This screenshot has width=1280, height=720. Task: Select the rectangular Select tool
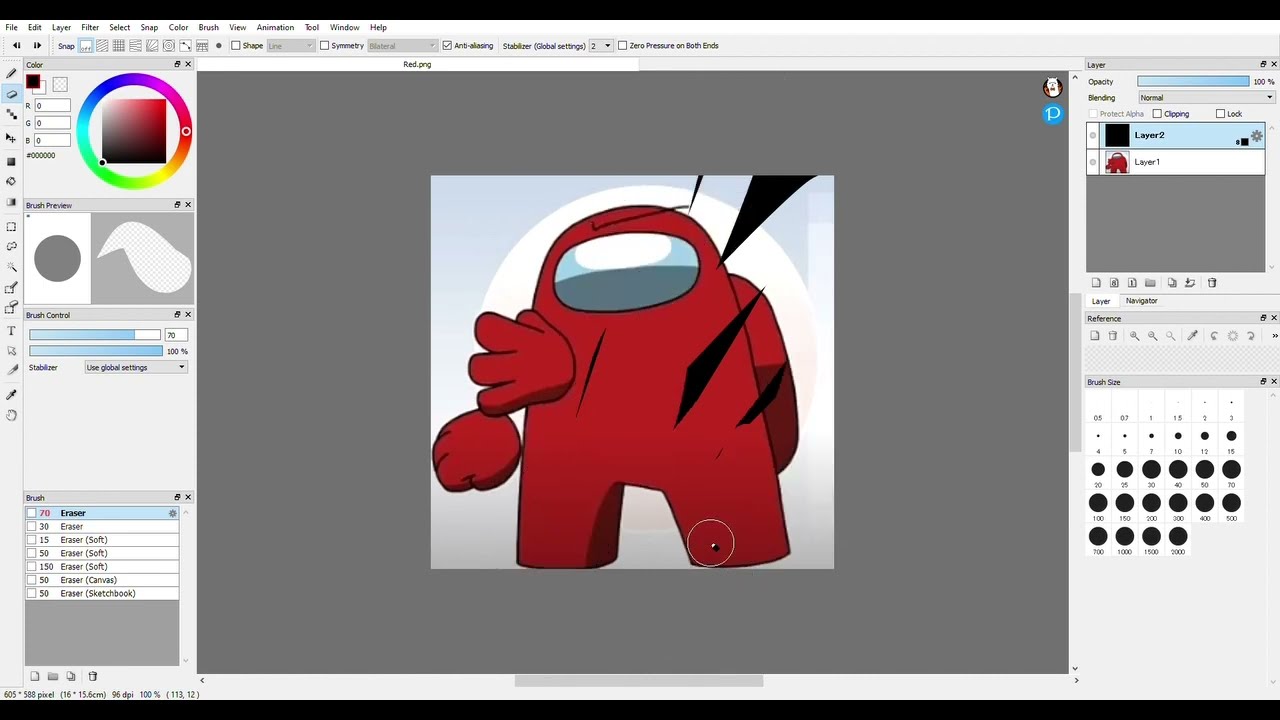11,226
